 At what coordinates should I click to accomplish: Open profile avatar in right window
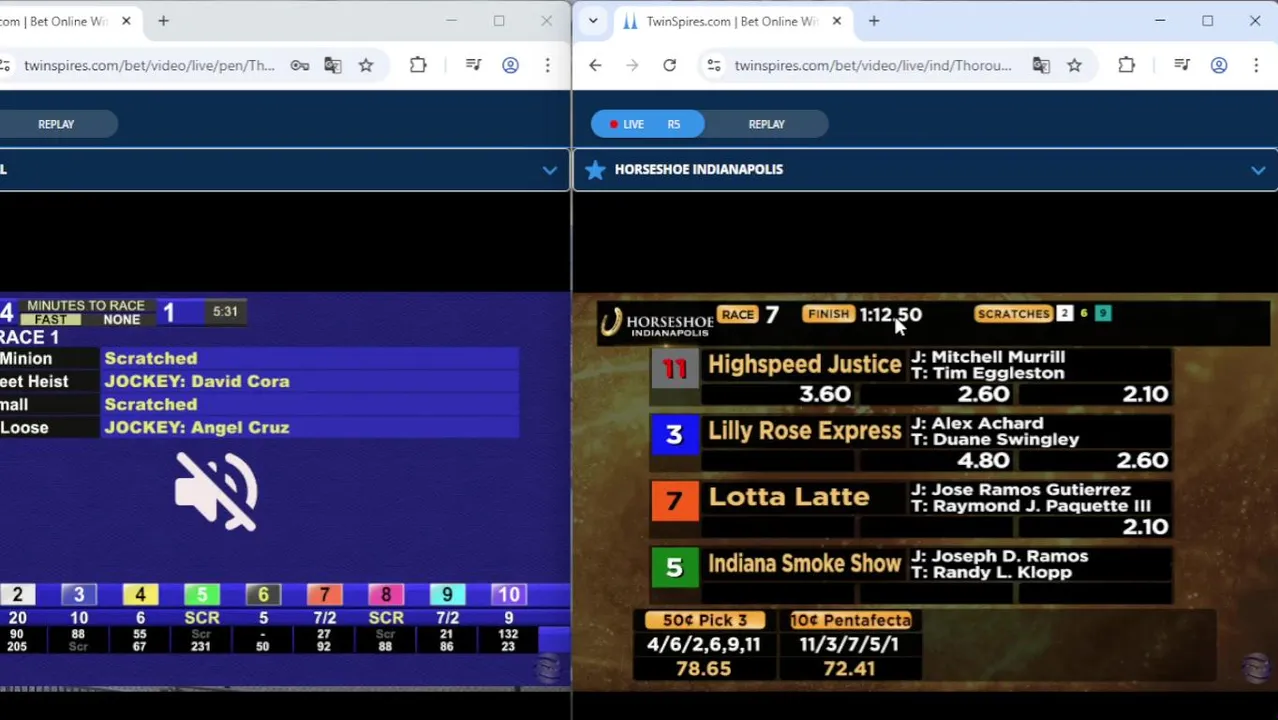click(x=1219, y=65)
